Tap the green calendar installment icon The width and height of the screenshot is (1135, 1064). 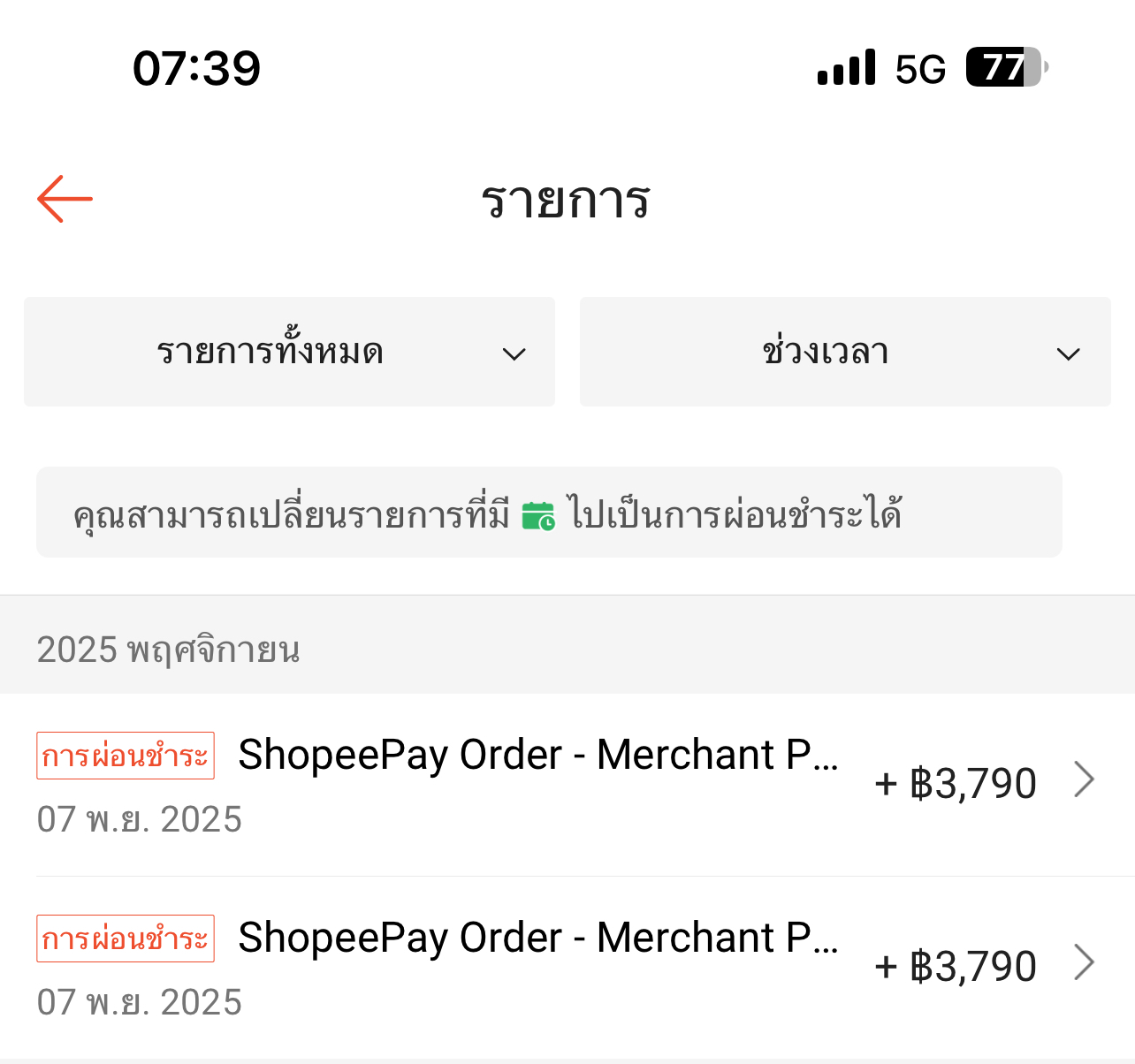click(538, 515)
